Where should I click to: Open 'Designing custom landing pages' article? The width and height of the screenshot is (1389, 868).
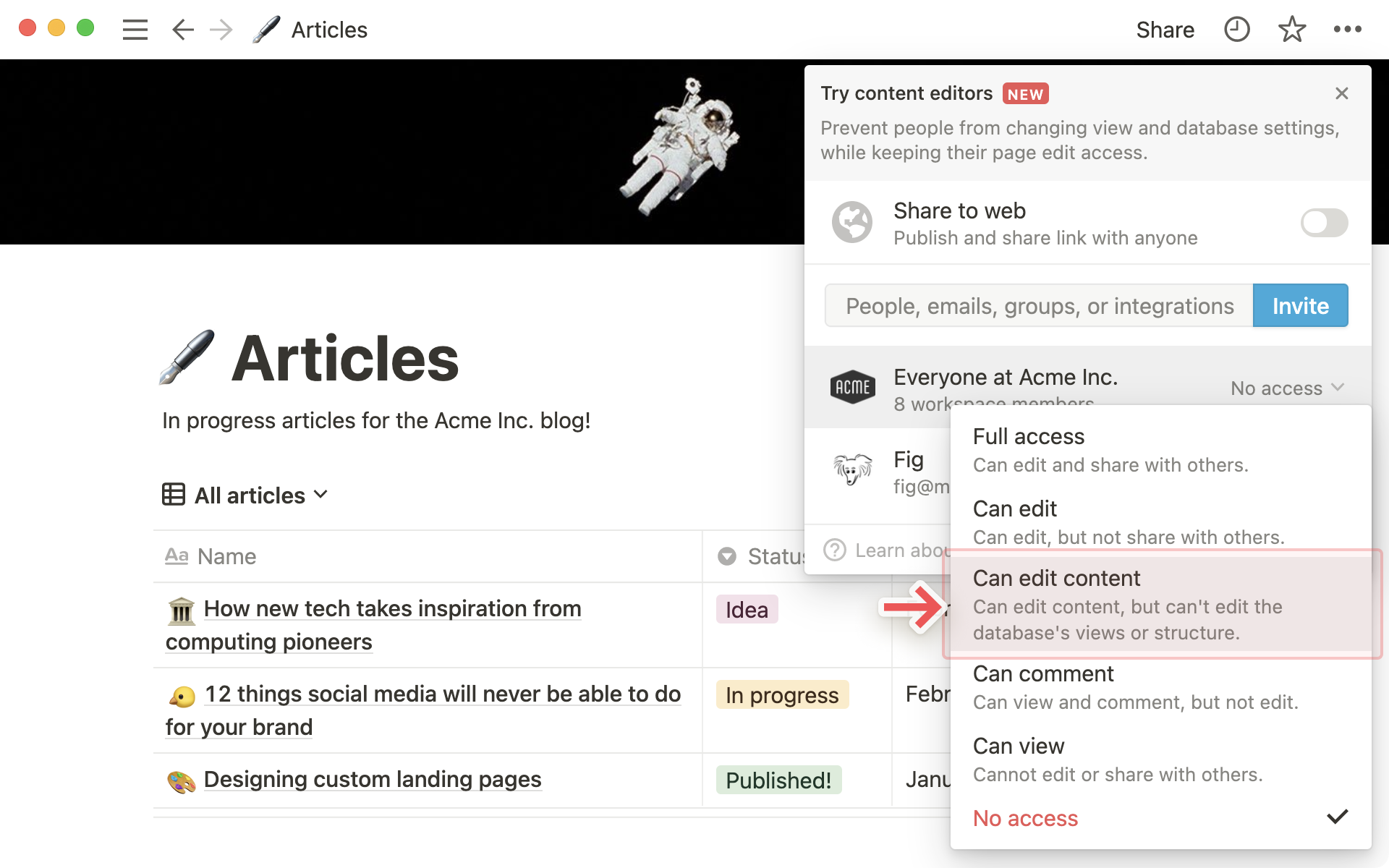371,779
